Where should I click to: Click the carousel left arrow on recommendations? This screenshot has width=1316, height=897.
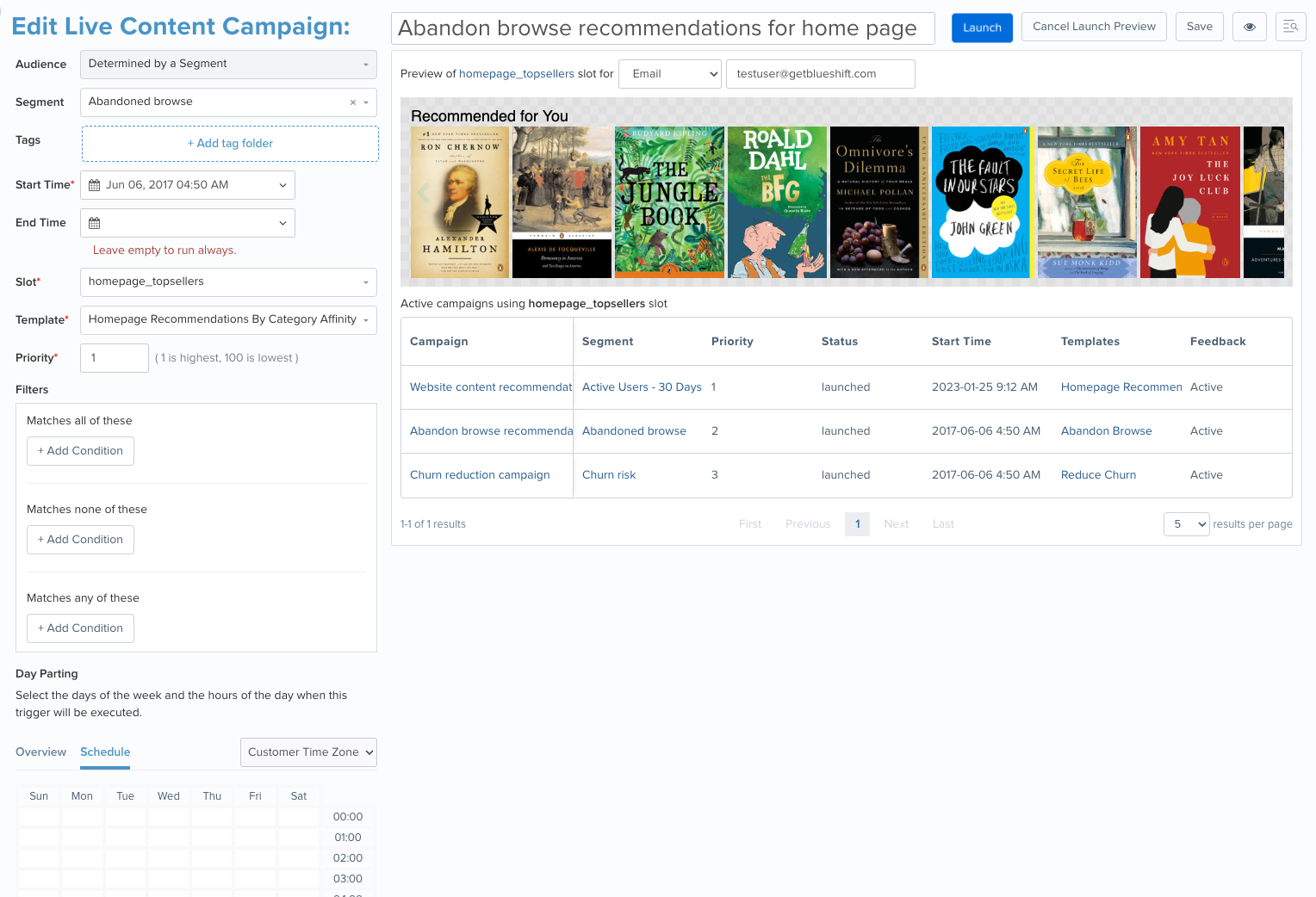[x=423, y=193]
